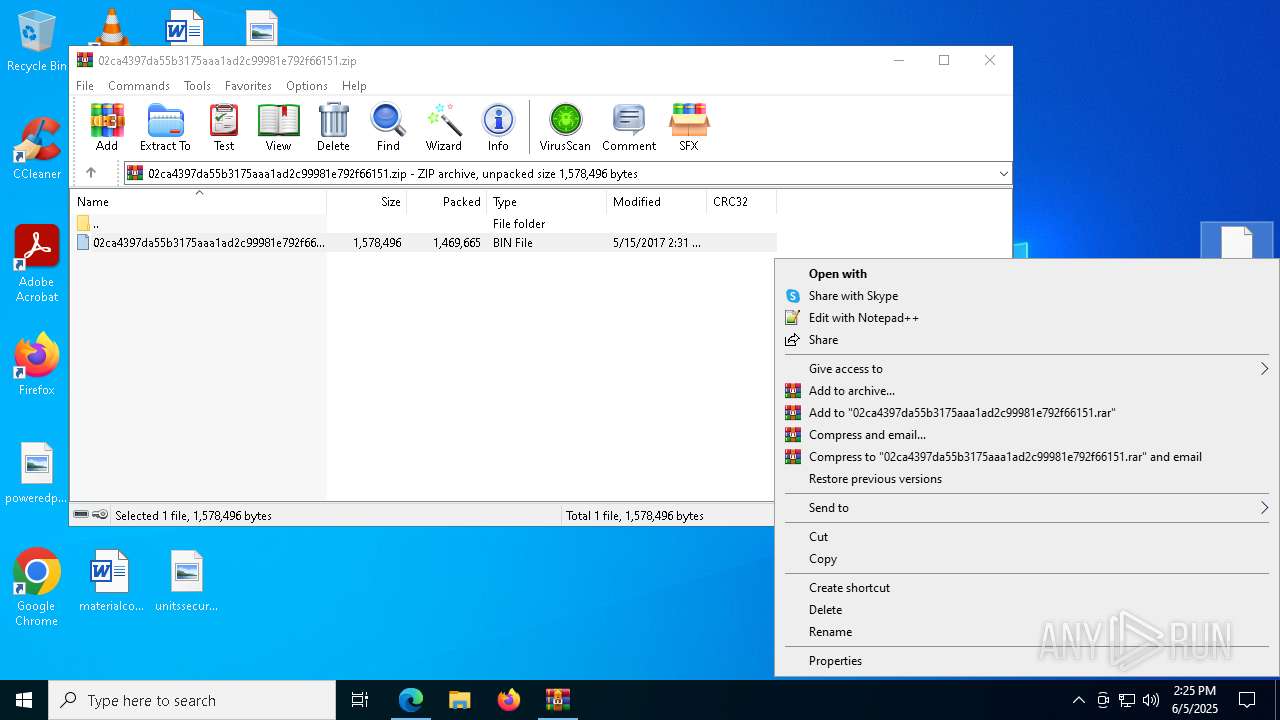Image resolution: width=1280 pixels, height=720 pixels.
Task: Open the File menu
Action: pyautogui.click(x=85, y=86)
